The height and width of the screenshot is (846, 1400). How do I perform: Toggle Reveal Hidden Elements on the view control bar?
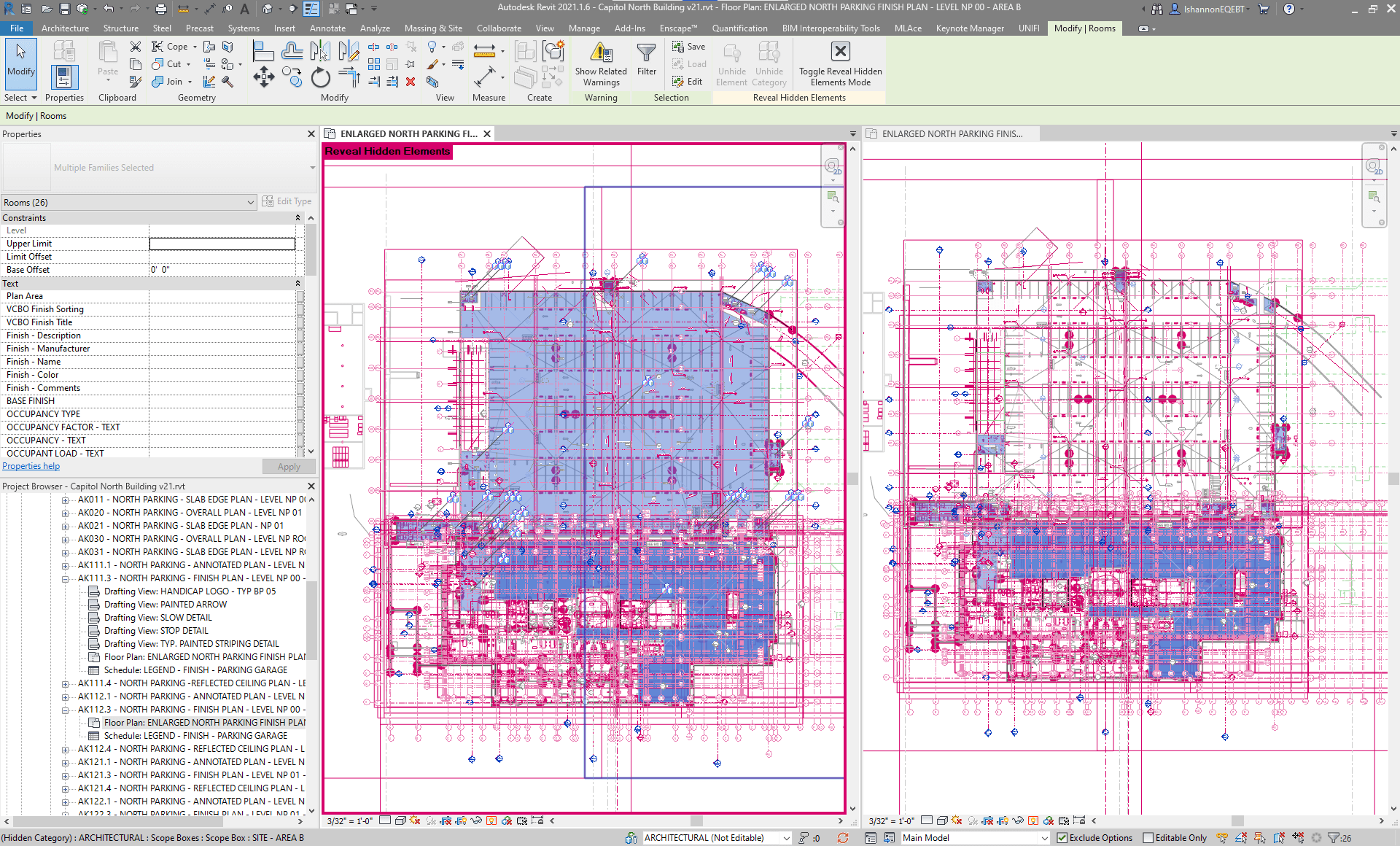tap(493, 820)
